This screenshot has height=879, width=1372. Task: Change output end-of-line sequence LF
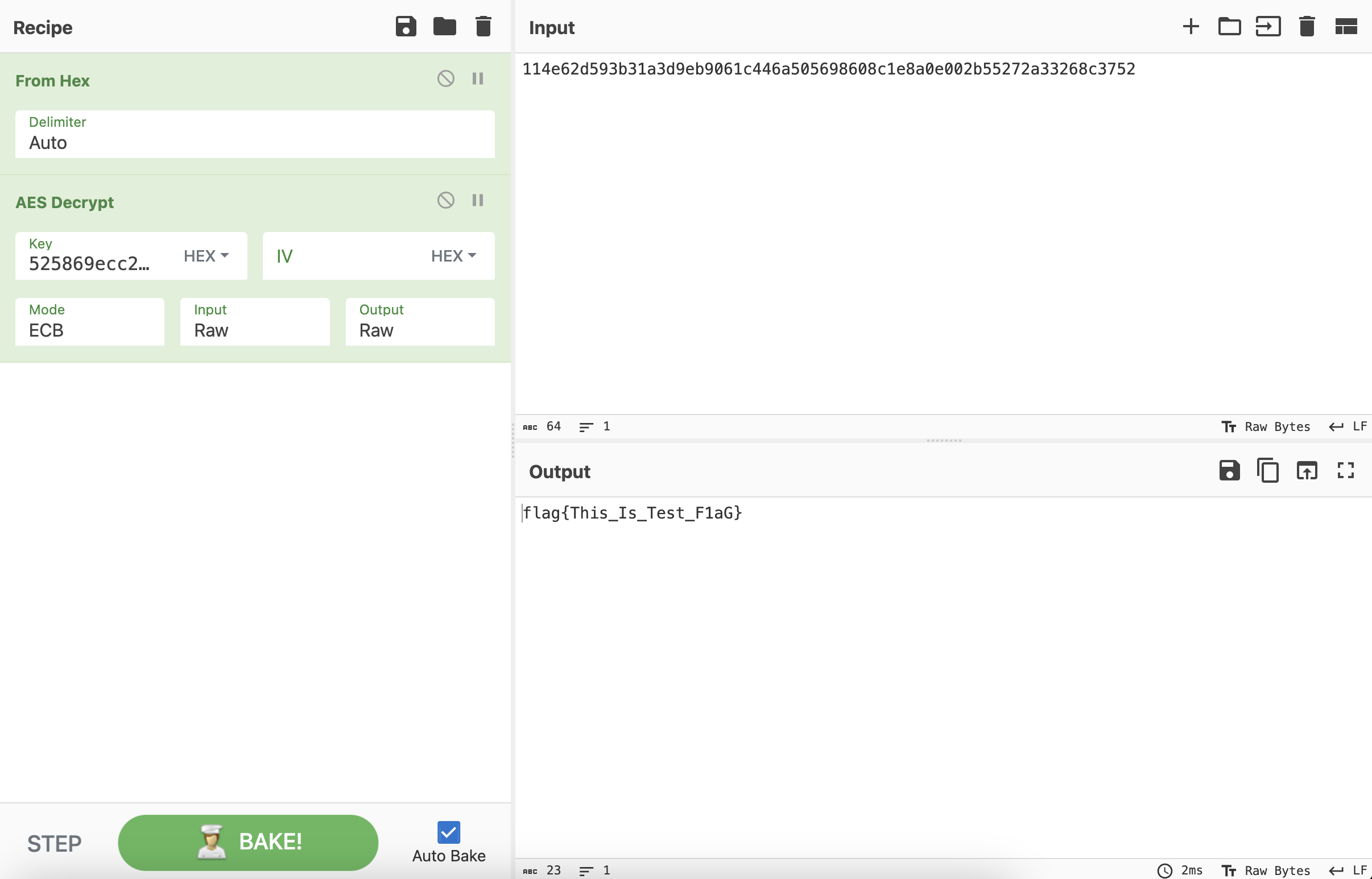tap(1348, 870)
